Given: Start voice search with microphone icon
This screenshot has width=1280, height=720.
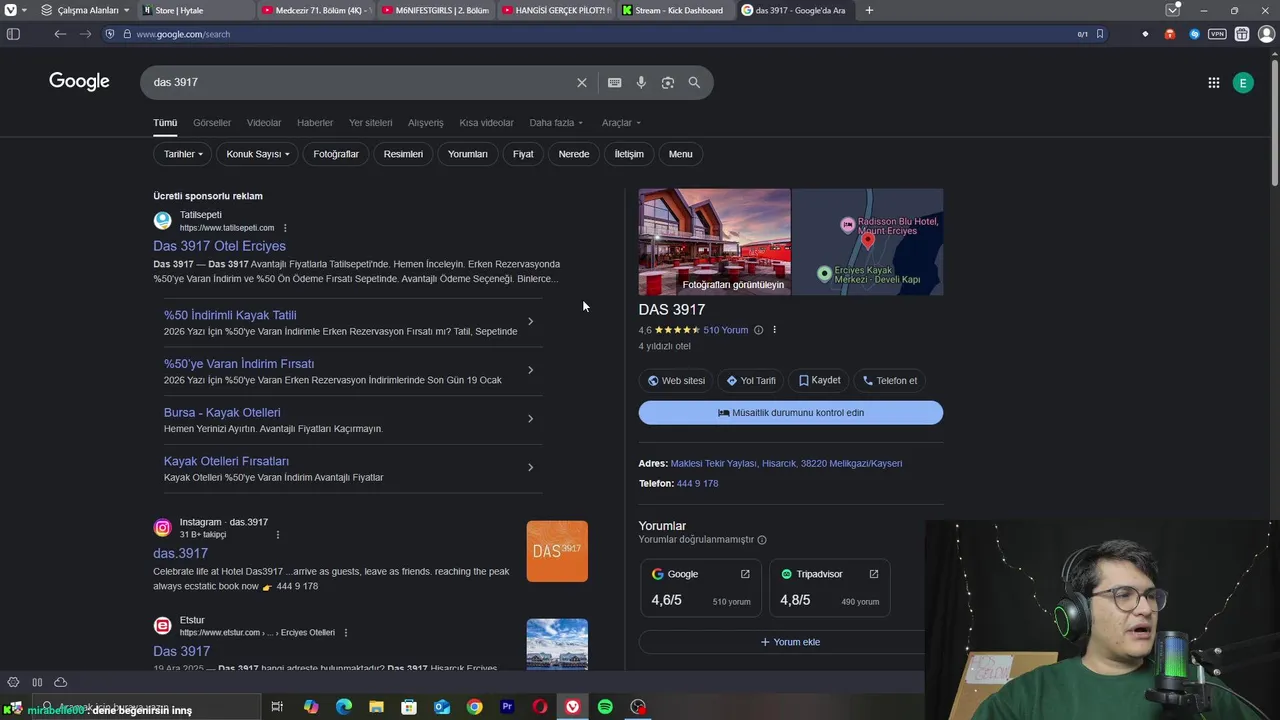Looking at the screenshot, I should click(641, 83).
